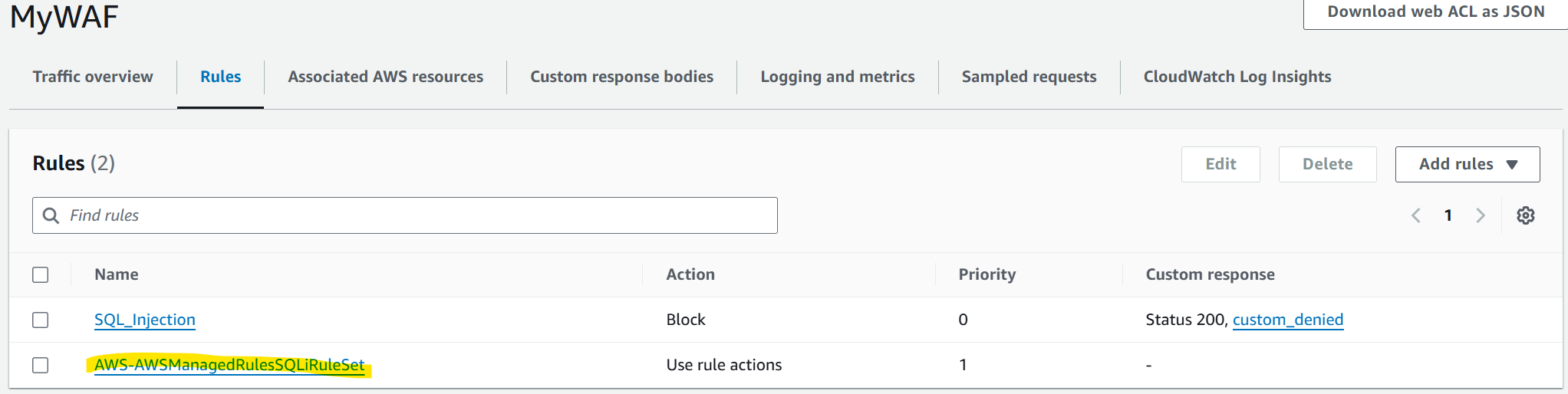Open the Associated AWS resources tab

click(x=385, y=77)
